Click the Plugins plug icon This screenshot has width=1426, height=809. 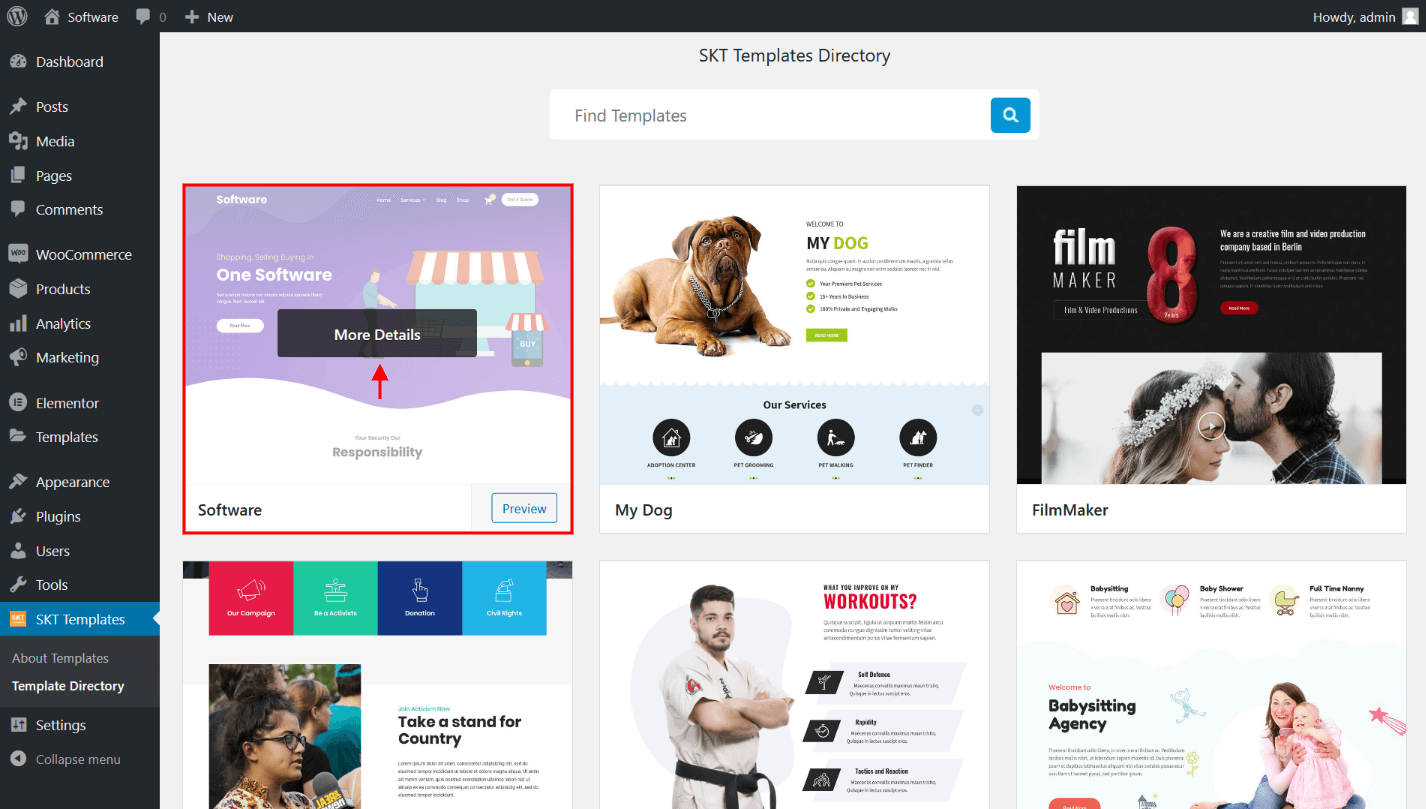pos(18,517)
